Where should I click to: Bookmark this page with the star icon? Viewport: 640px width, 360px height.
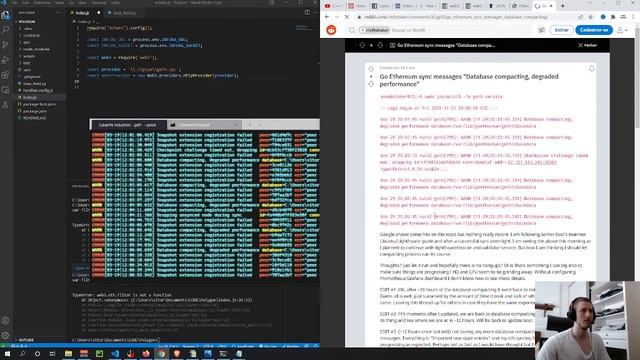tap(591, 17)
